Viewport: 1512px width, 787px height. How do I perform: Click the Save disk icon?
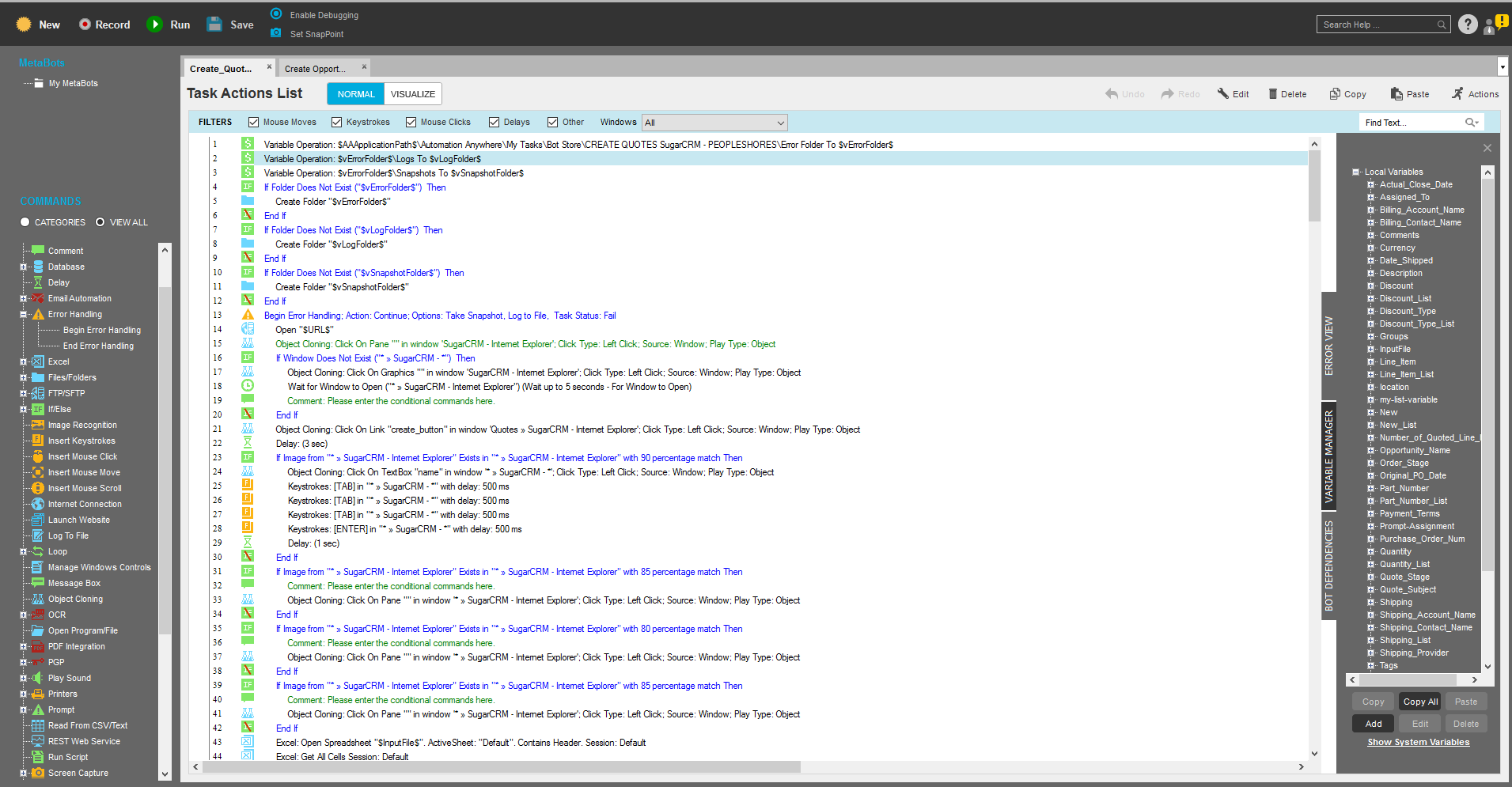click(x=214, y=25)
